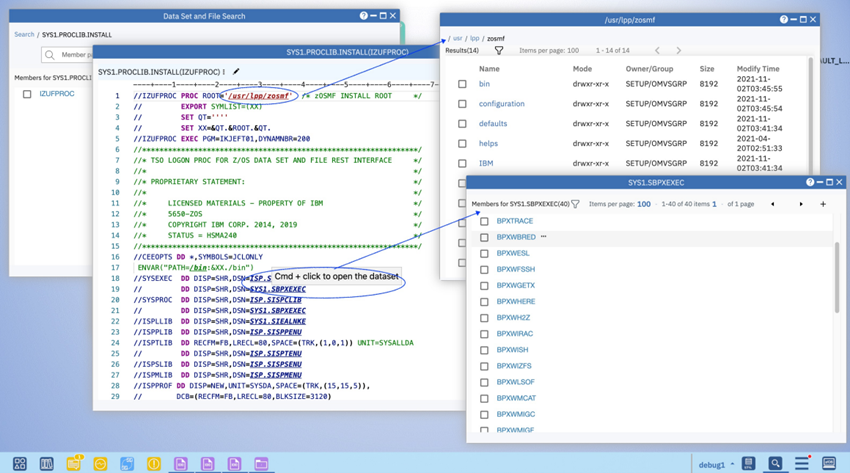Click the purple folder window taskbar icon
850x473 pixels.
tap(261, 464)
